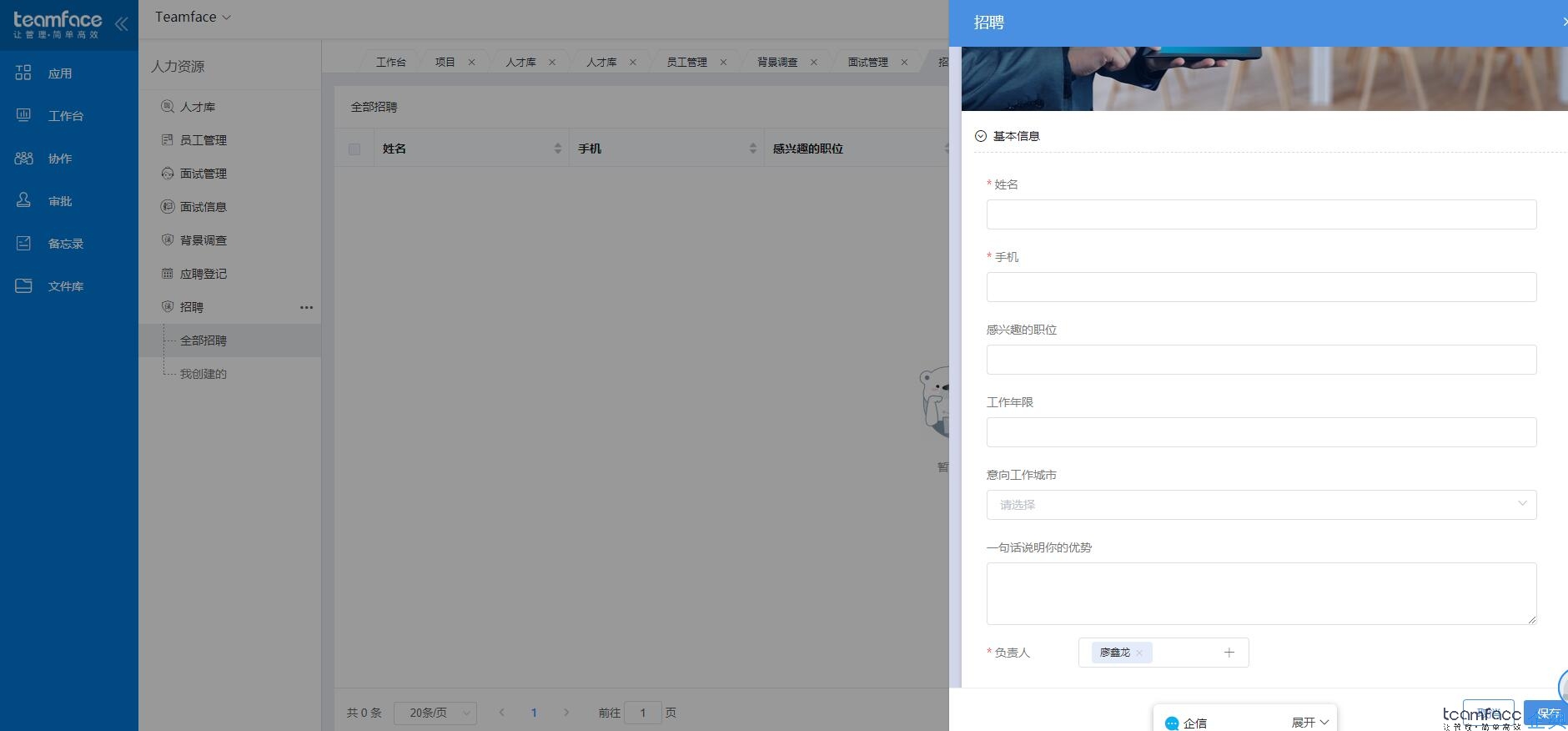The image size is (1568, 731).
Task: Click page number 1 in pagination
Action: (534, 713)
